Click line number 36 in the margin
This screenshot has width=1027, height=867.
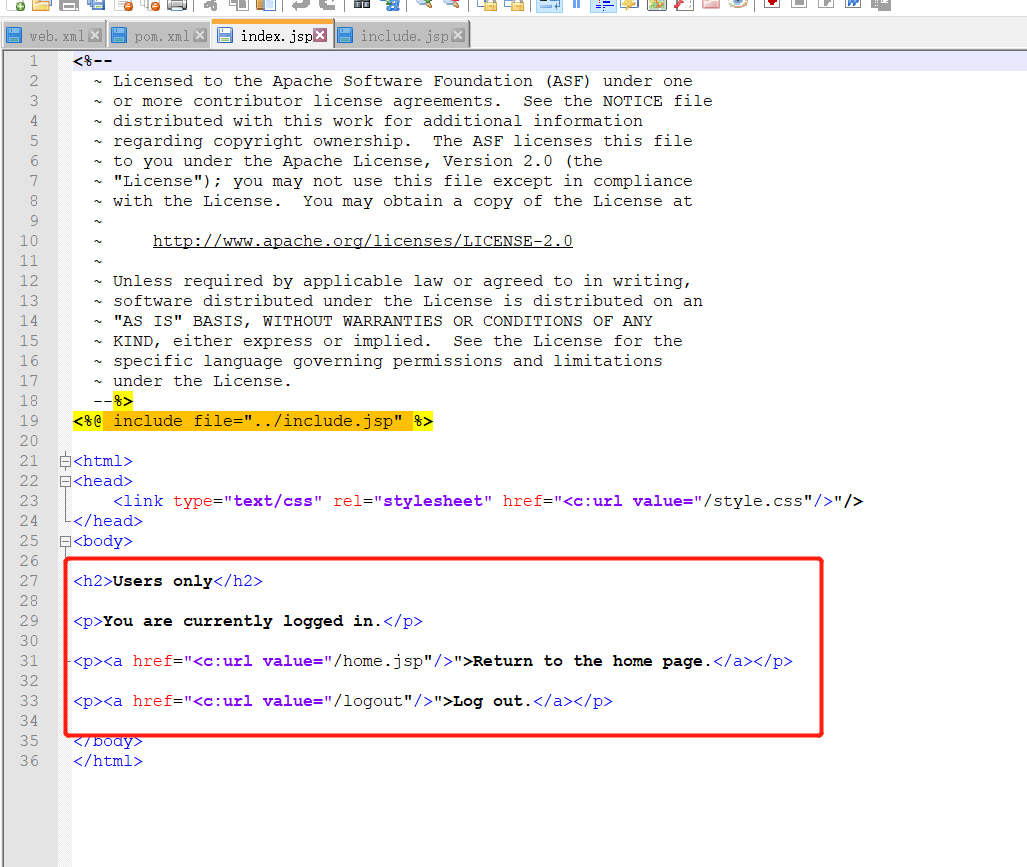pos(29,761)
